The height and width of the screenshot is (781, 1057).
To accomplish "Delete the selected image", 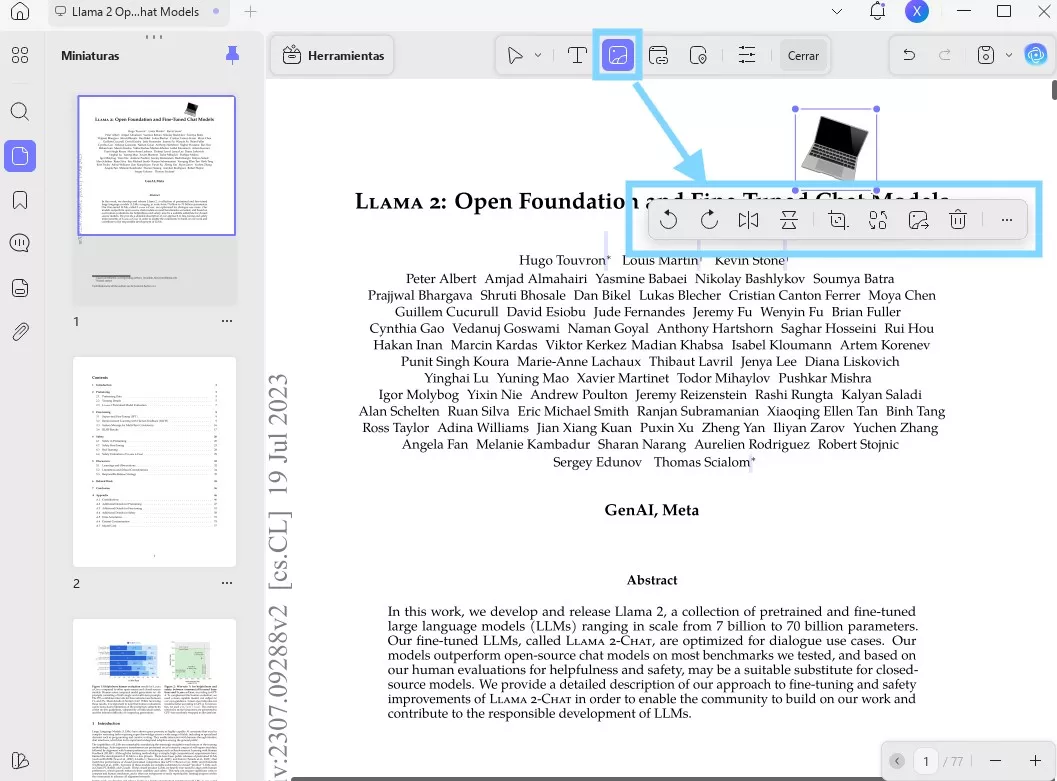I will coord(958,220).
